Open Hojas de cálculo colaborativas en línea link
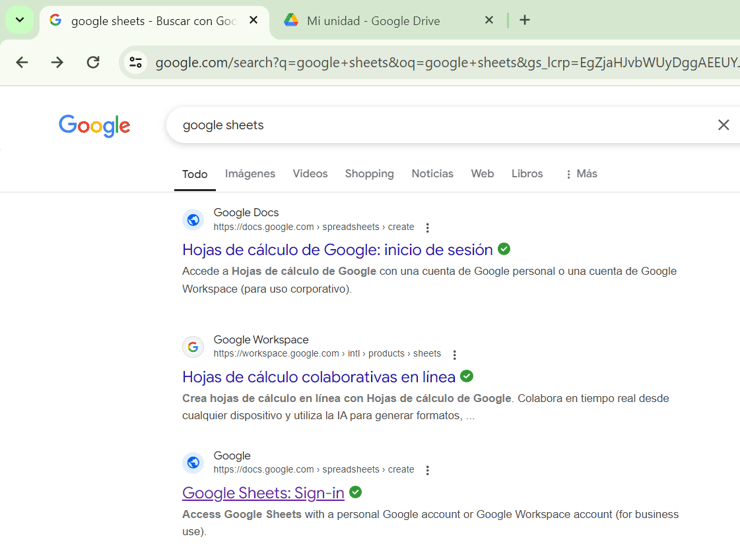 tap(318, 377)
